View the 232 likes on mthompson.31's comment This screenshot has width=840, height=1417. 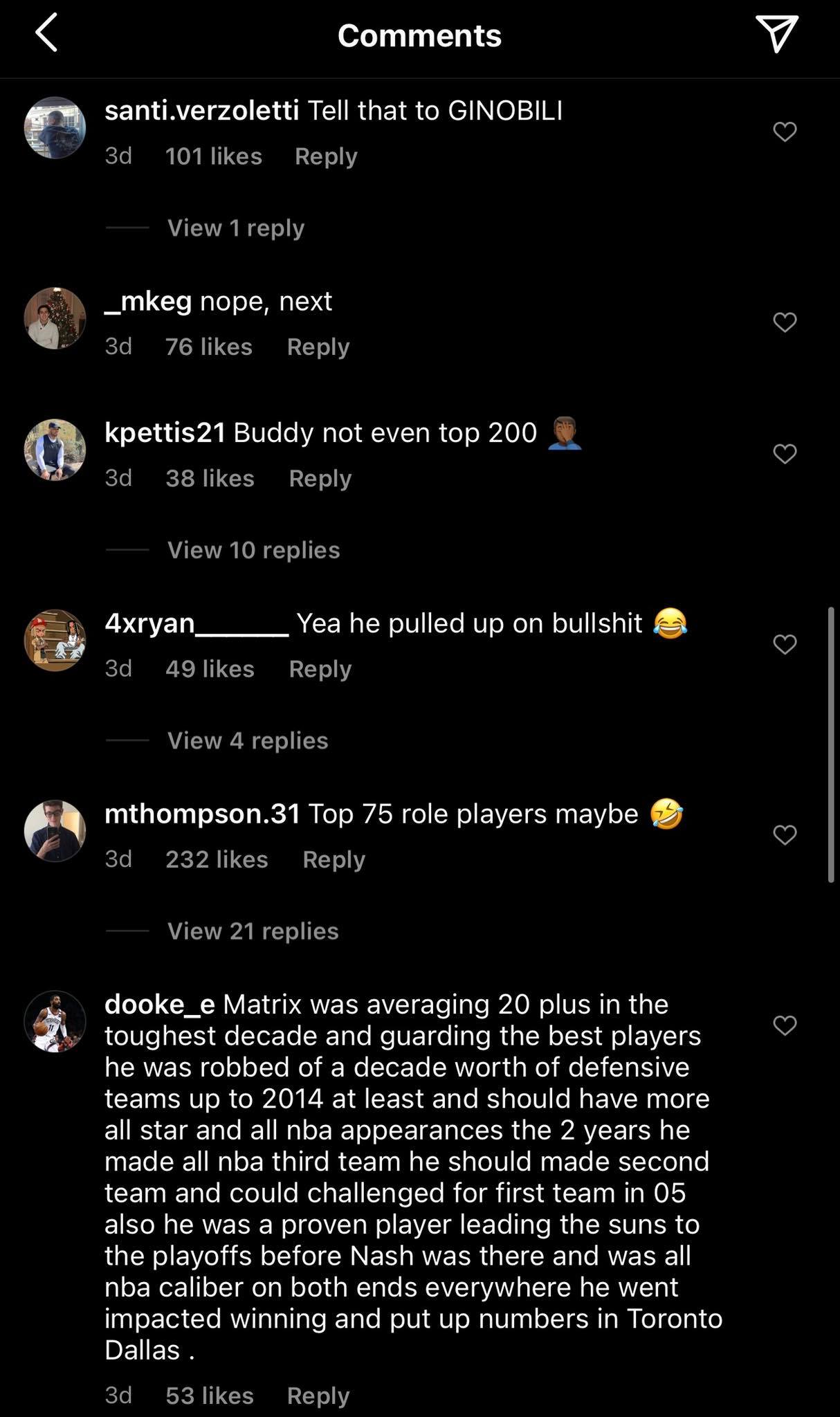click(x=217, y=859)
